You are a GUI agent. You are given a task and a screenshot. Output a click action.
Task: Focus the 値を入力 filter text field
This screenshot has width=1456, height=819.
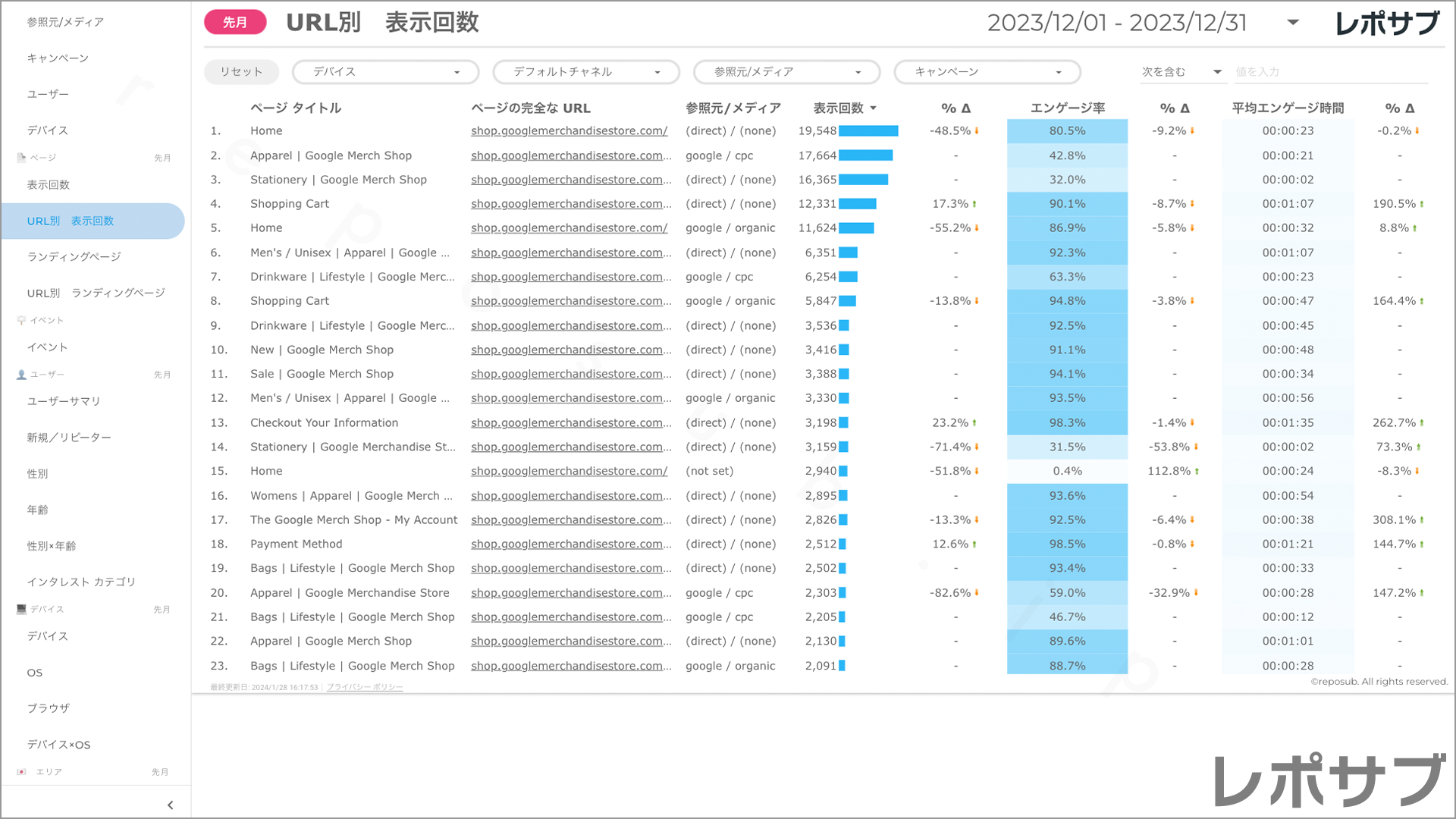point(1330,72)
